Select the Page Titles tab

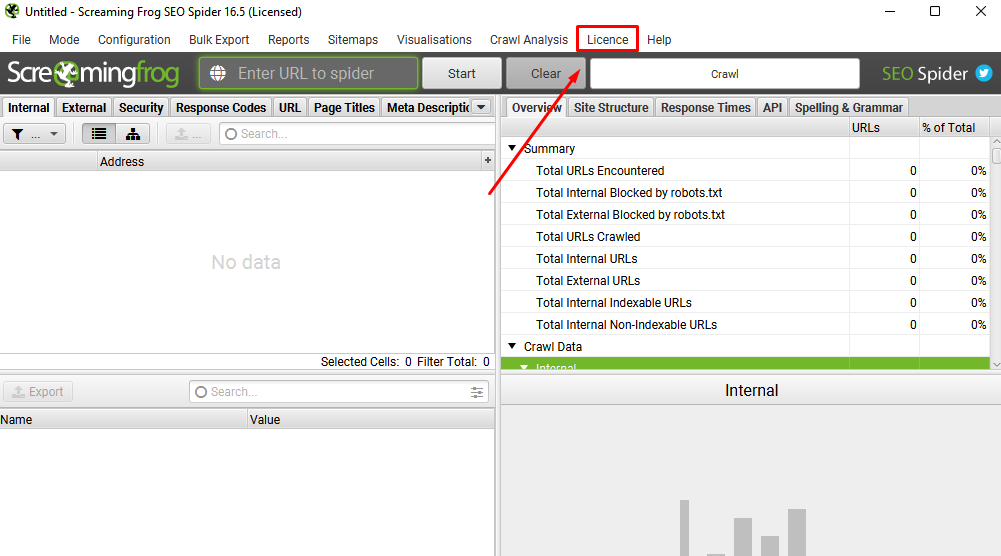(x=344, y=107)
